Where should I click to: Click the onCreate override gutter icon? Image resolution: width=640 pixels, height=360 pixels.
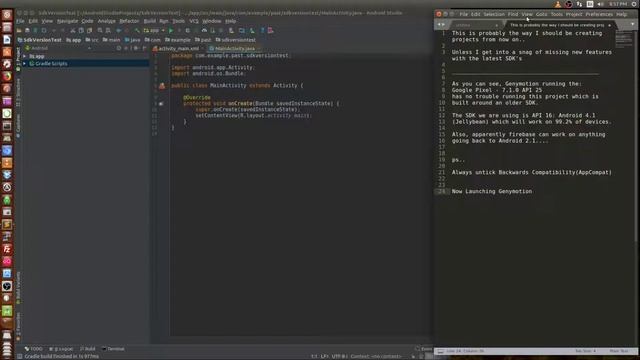[161, 104]
